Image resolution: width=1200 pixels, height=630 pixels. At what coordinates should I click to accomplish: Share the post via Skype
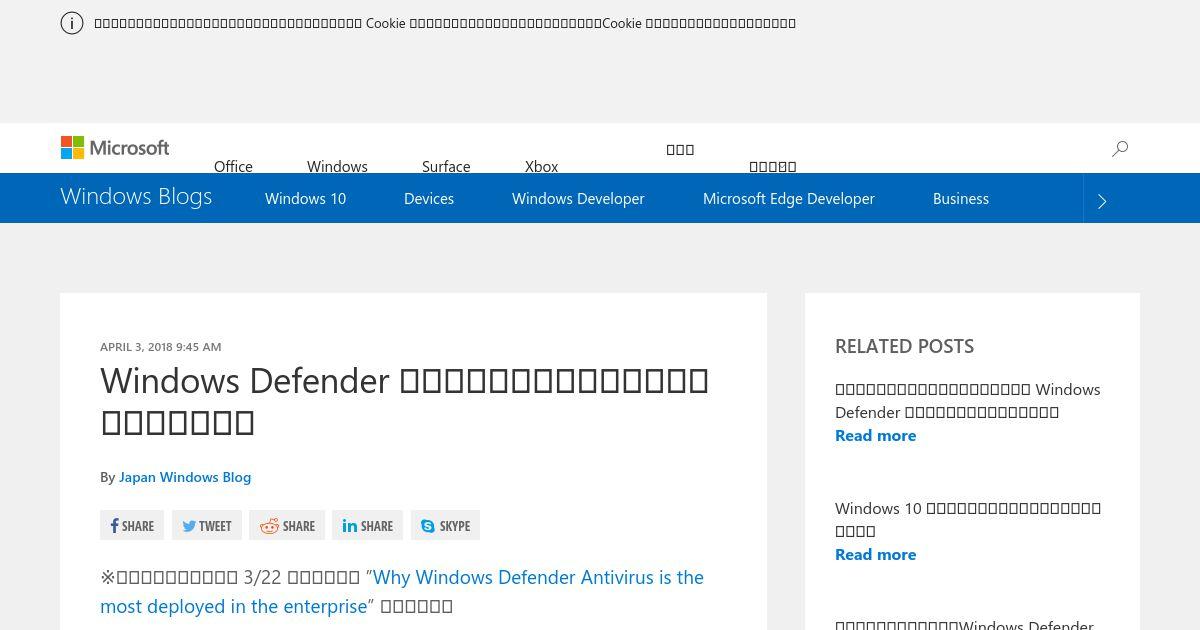[x=445, y=526]
